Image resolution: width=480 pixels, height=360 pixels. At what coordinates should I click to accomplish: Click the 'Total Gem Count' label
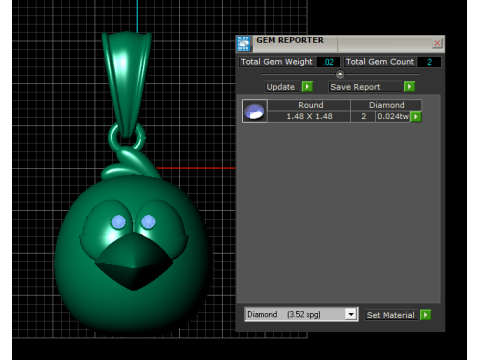[380, 62]
